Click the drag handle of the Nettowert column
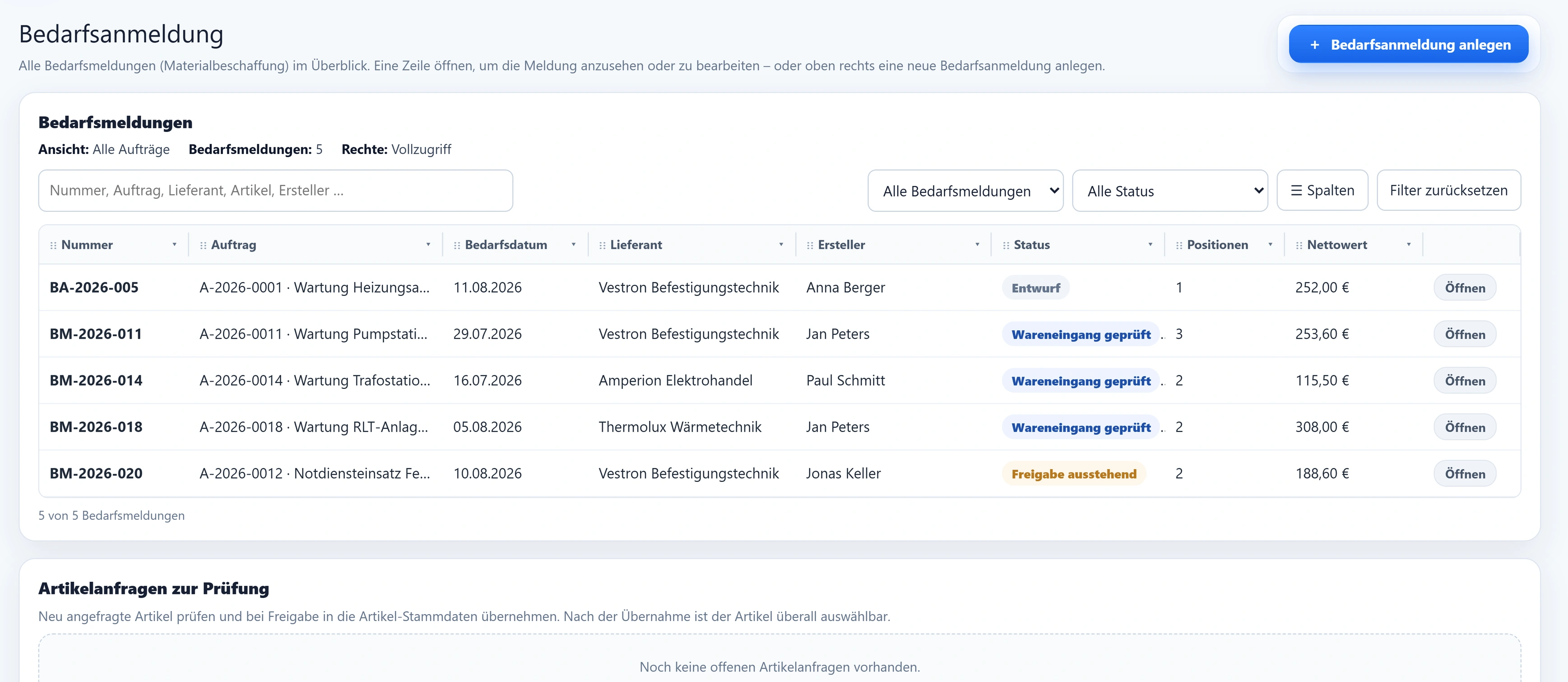The height and width of the screenshot is (682, 1568). [x=1299, y=245]
